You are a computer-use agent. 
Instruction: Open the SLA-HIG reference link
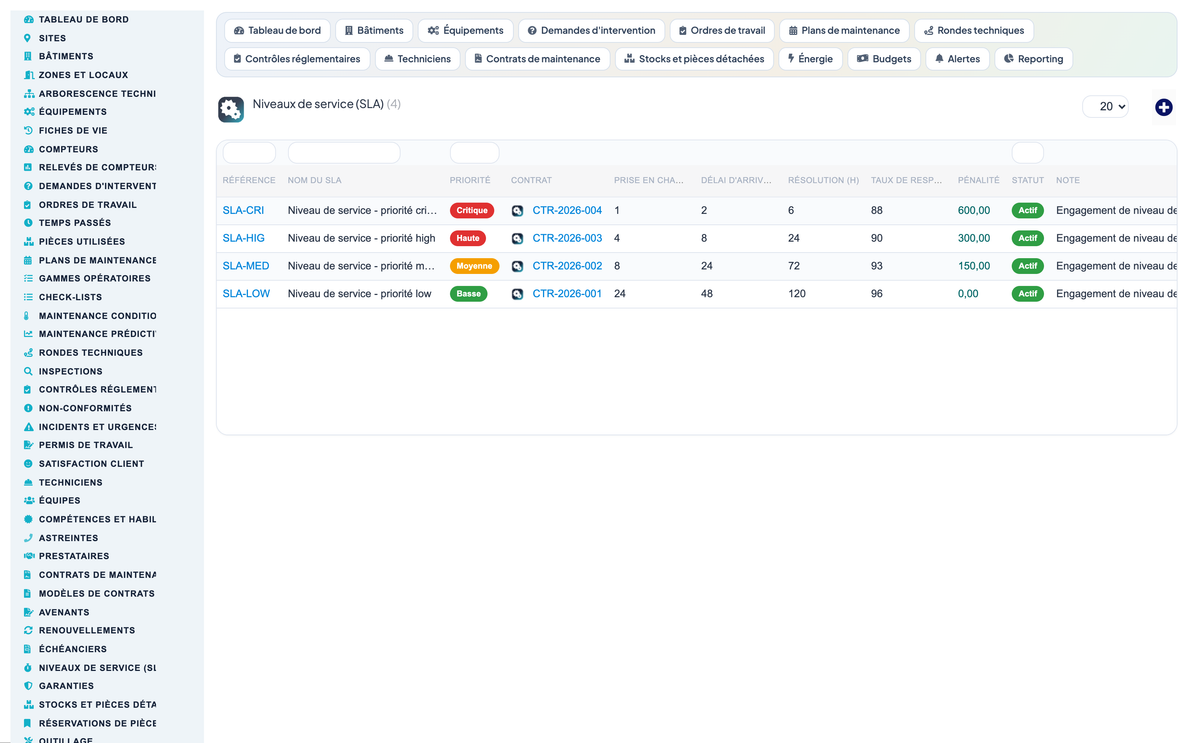point(244,239)
